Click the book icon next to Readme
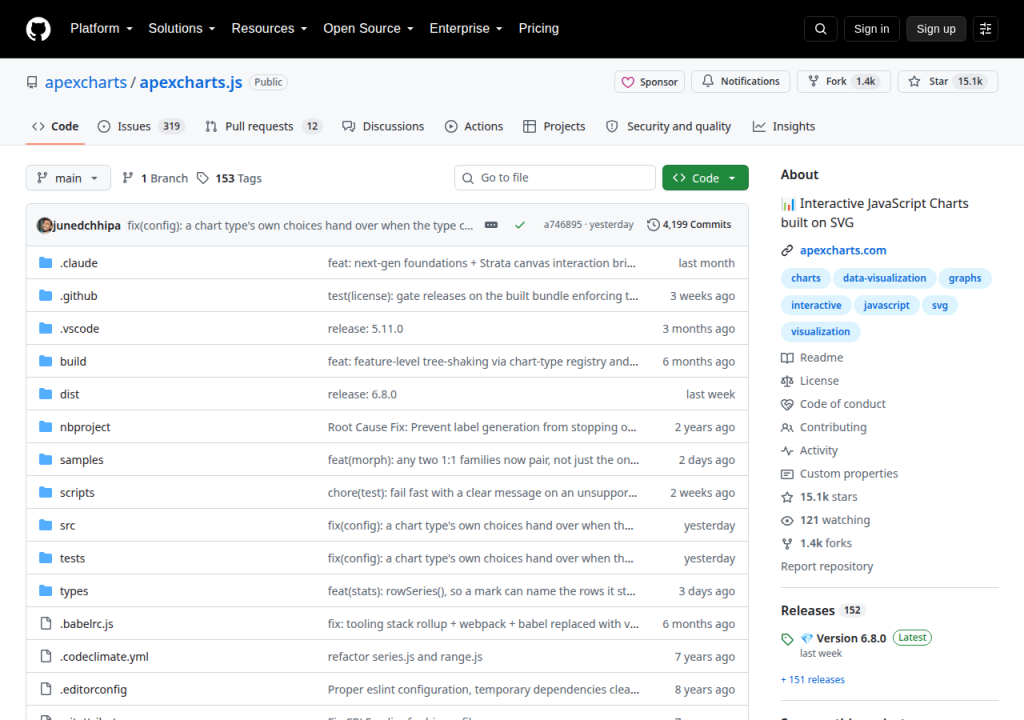 (787, 357)
